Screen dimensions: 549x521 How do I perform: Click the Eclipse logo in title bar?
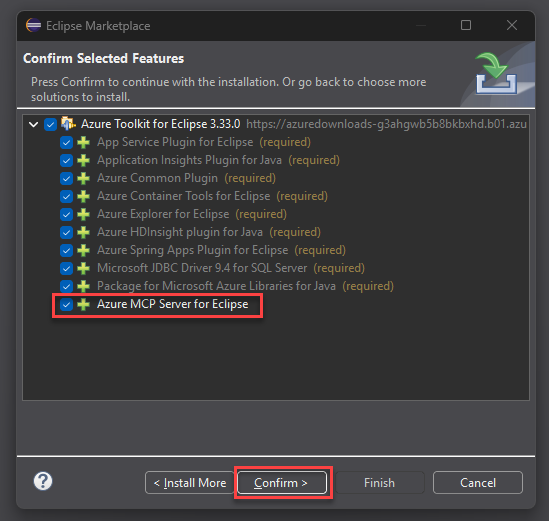click(34, 25)
